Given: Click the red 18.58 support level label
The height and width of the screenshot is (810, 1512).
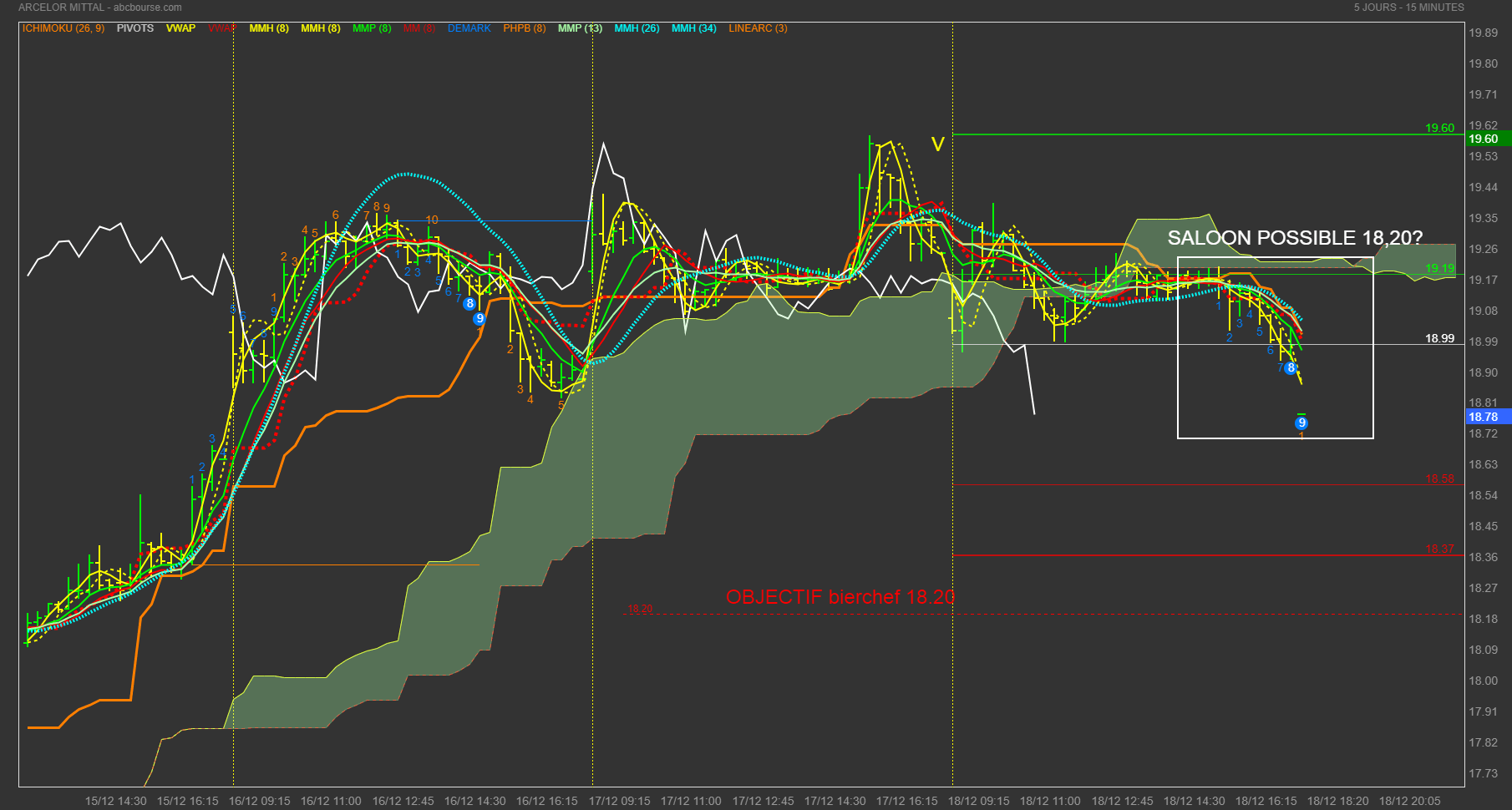Looking at the screenshot, I should 1440,478.
